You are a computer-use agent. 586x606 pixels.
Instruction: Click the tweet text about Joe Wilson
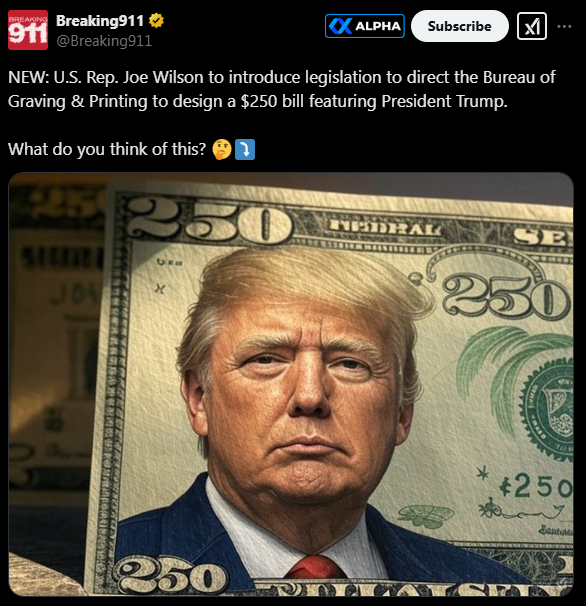(281, 89)
